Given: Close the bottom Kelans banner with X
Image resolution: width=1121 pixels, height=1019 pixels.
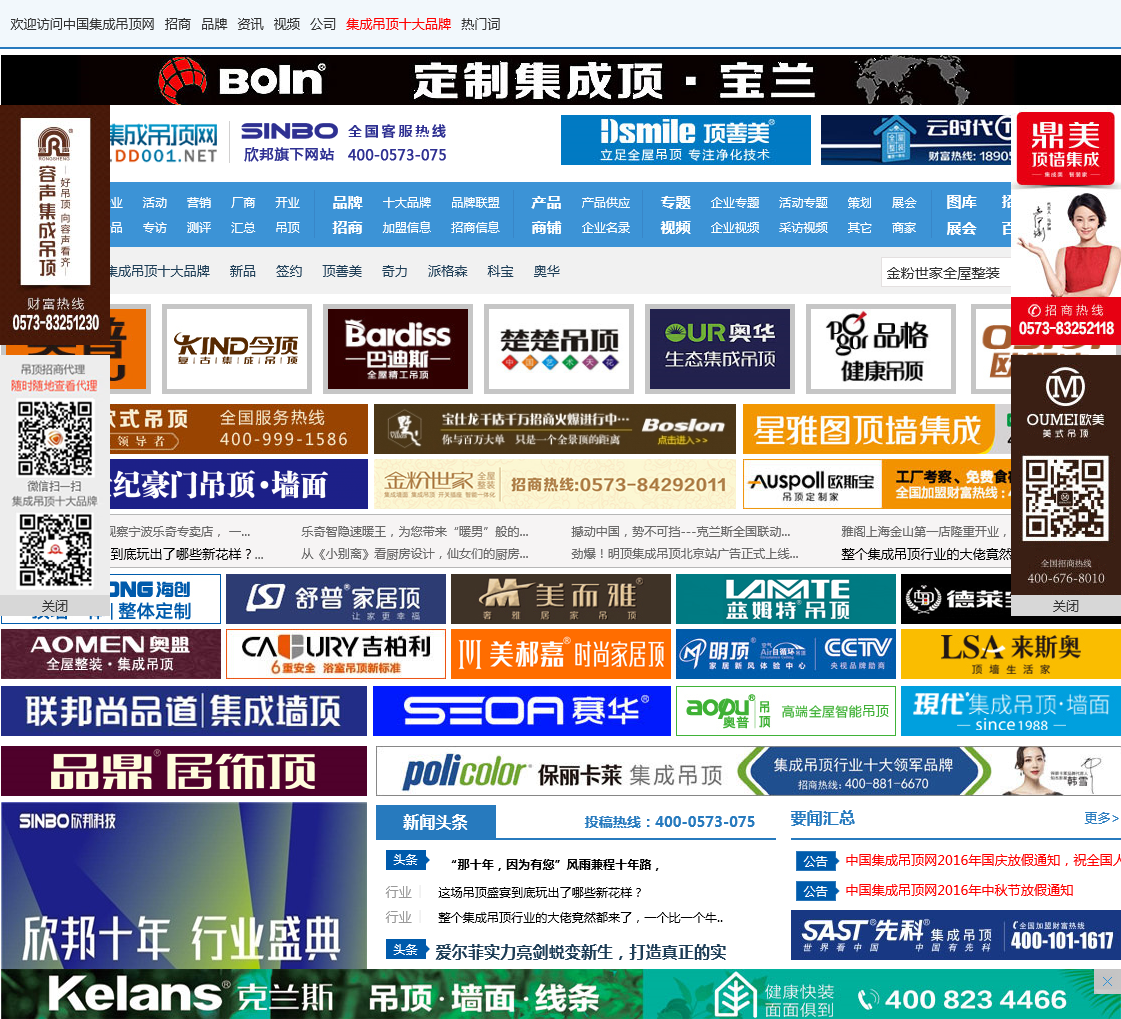Looking at the screenshot, I should click(x=1107, y=982).
